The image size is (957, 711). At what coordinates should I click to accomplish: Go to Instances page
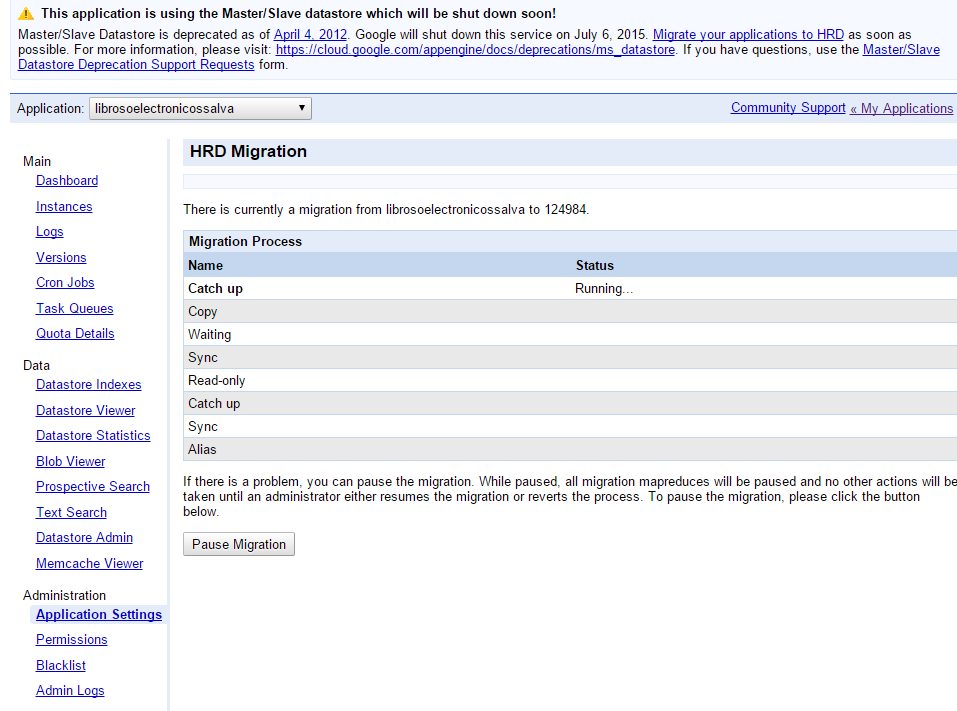(64, 207)
